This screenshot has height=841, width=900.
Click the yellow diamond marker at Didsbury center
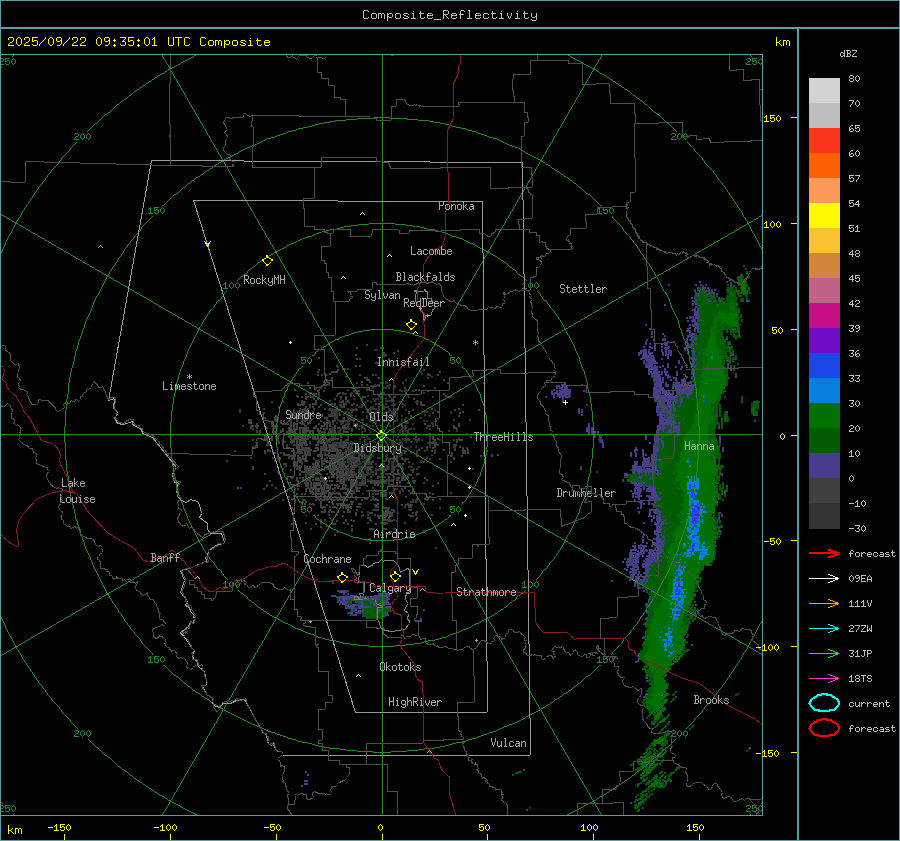click(x=381, y=434)
